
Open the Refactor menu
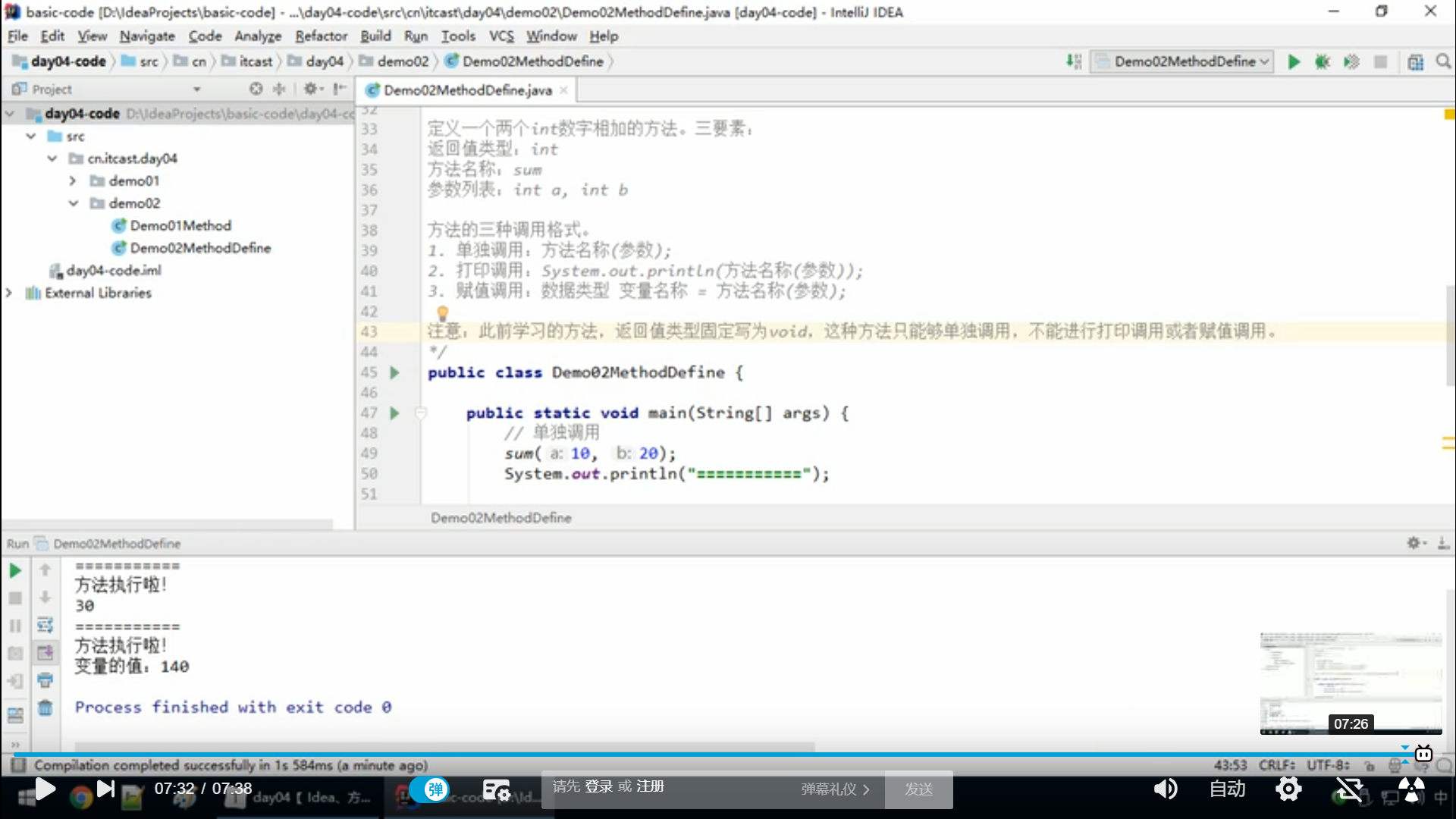click(321, 36)
